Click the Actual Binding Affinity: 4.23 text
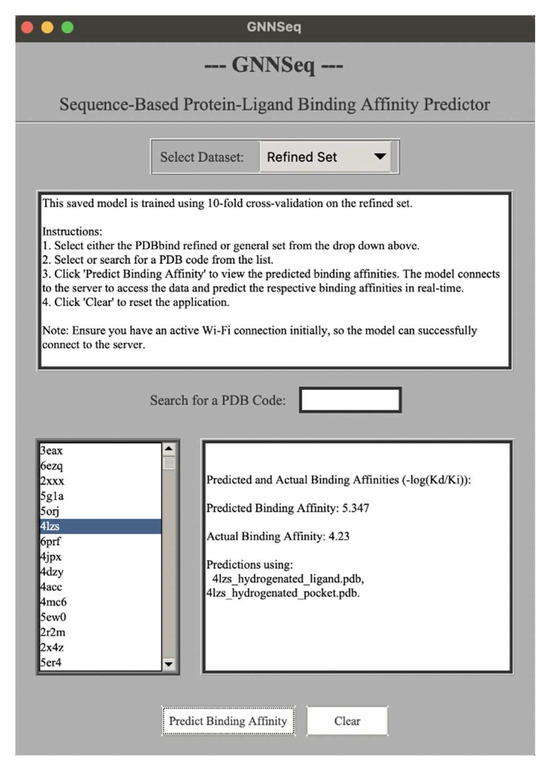Screen dimensions: 550x772 tap(278, 536)
